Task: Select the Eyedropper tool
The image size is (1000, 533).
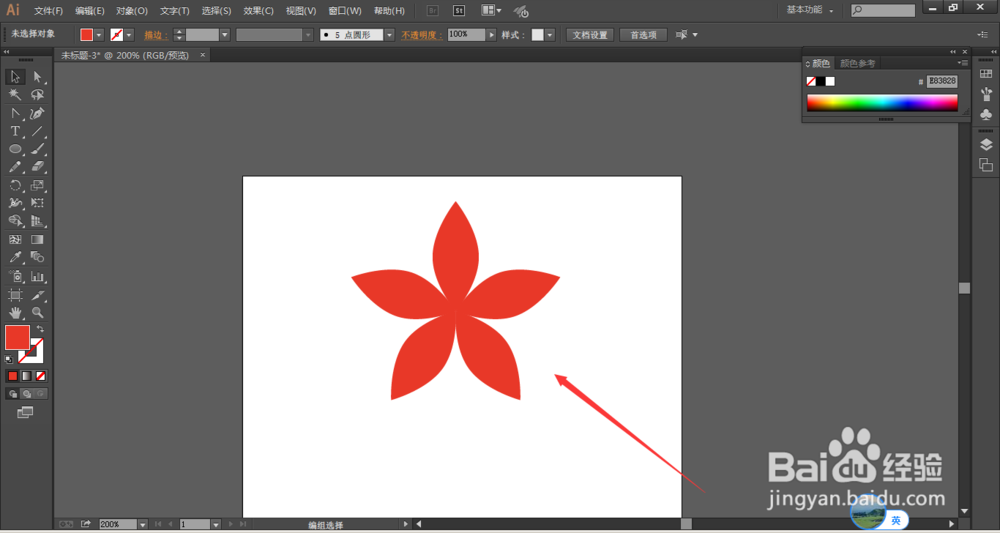Action: [15, 257]
